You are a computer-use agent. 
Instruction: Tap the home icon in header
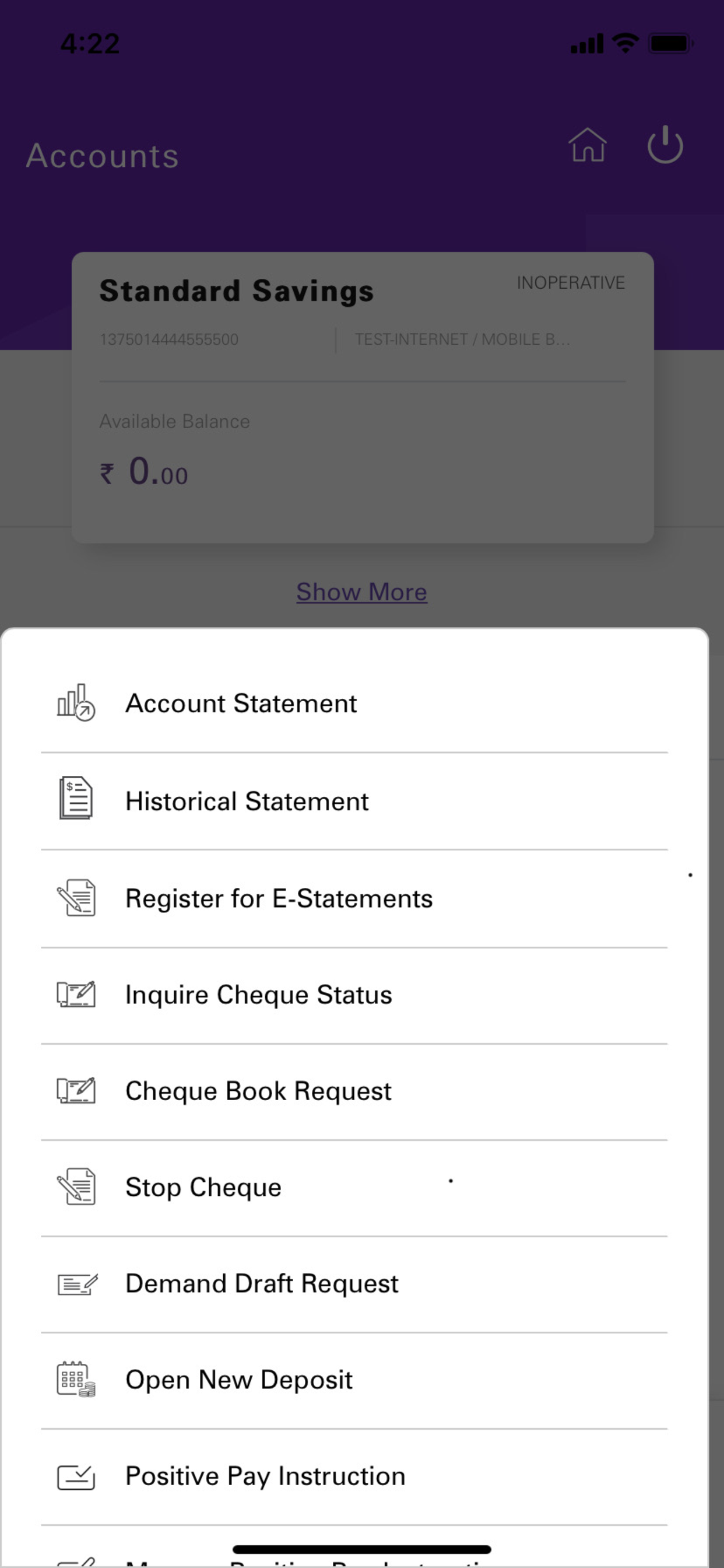[x=587, y=145]
